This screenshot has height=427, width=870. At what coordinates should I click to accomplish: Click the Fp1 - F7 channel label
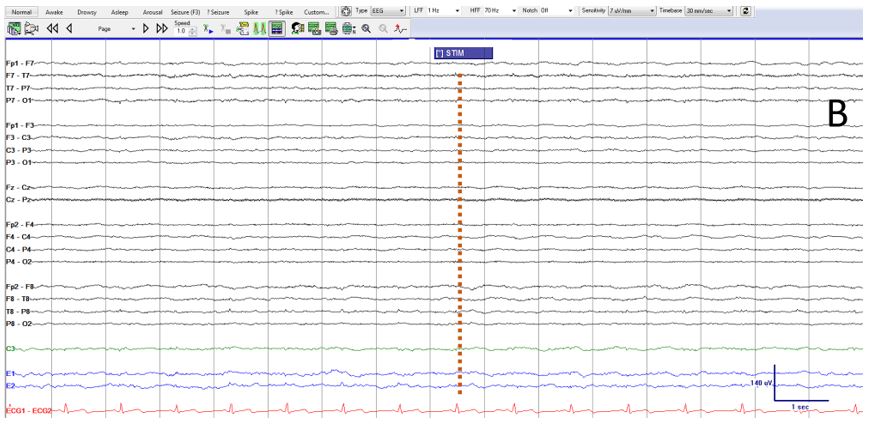[20, 63]
